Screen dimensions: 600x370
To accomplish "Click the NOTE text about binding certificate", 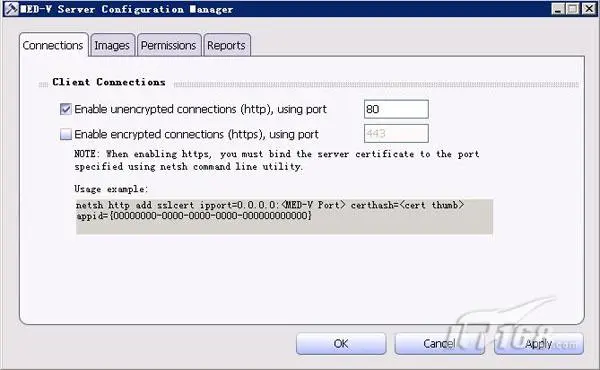I will pyautogui.click(x=277, y=160).
